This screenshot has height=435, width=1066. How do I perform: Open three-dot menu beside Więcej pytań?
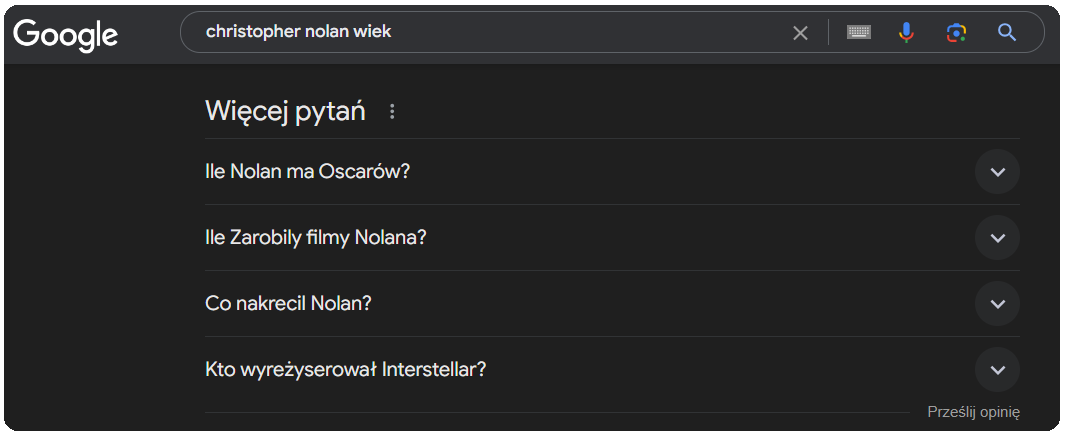[392, 112]
